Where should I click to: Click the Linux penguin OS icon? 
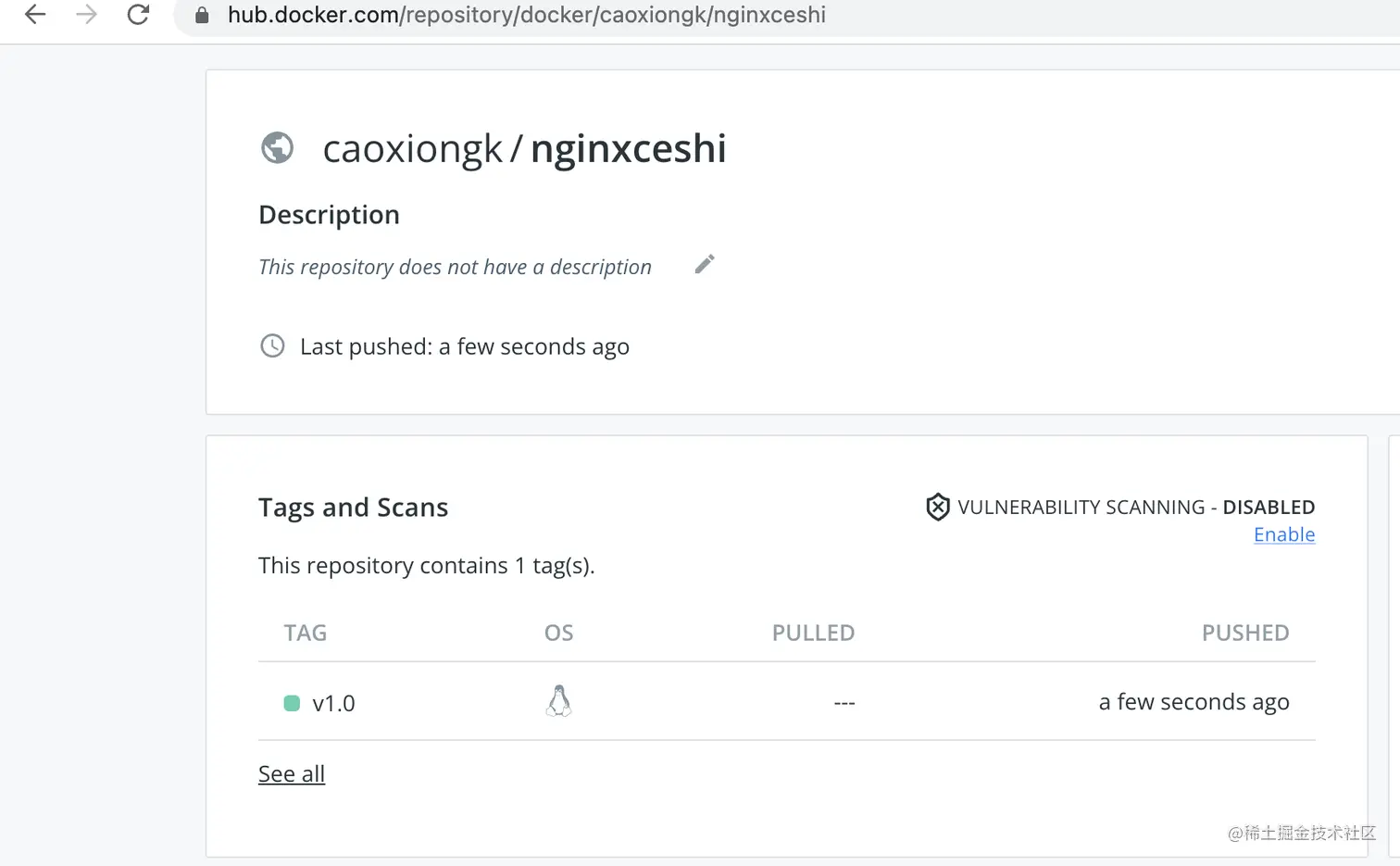558,701
